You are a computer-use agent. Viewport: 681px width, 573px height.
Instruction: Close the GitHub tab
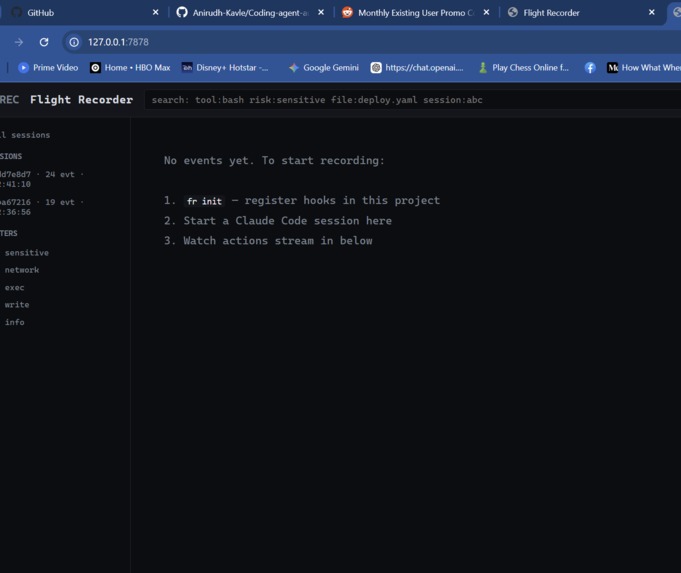pos(155,13)
